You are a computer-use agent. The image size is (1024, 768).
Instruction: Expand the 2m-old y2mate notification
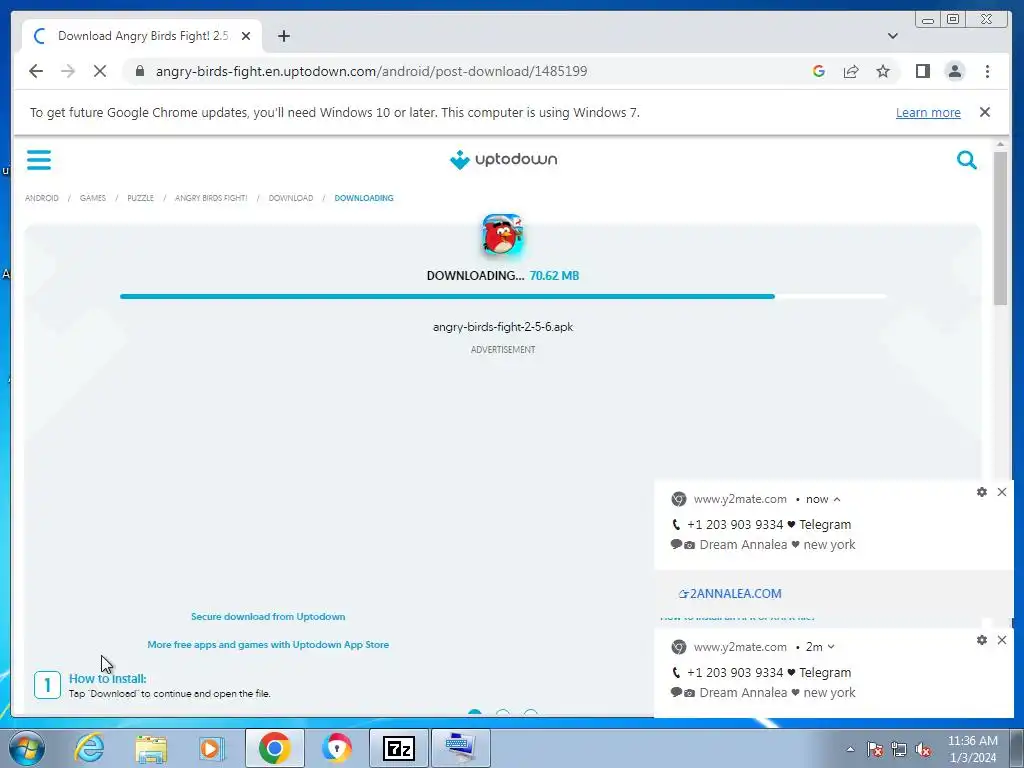(x=831, y=647)
